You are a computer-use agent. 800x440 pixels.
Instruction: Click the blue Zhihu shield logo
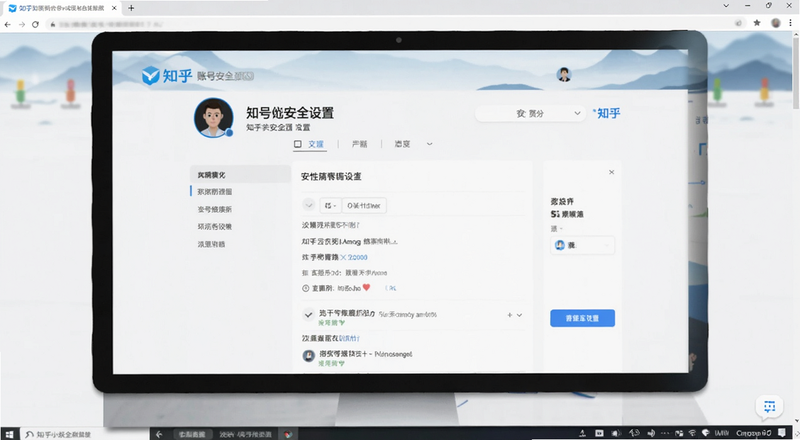151,76
